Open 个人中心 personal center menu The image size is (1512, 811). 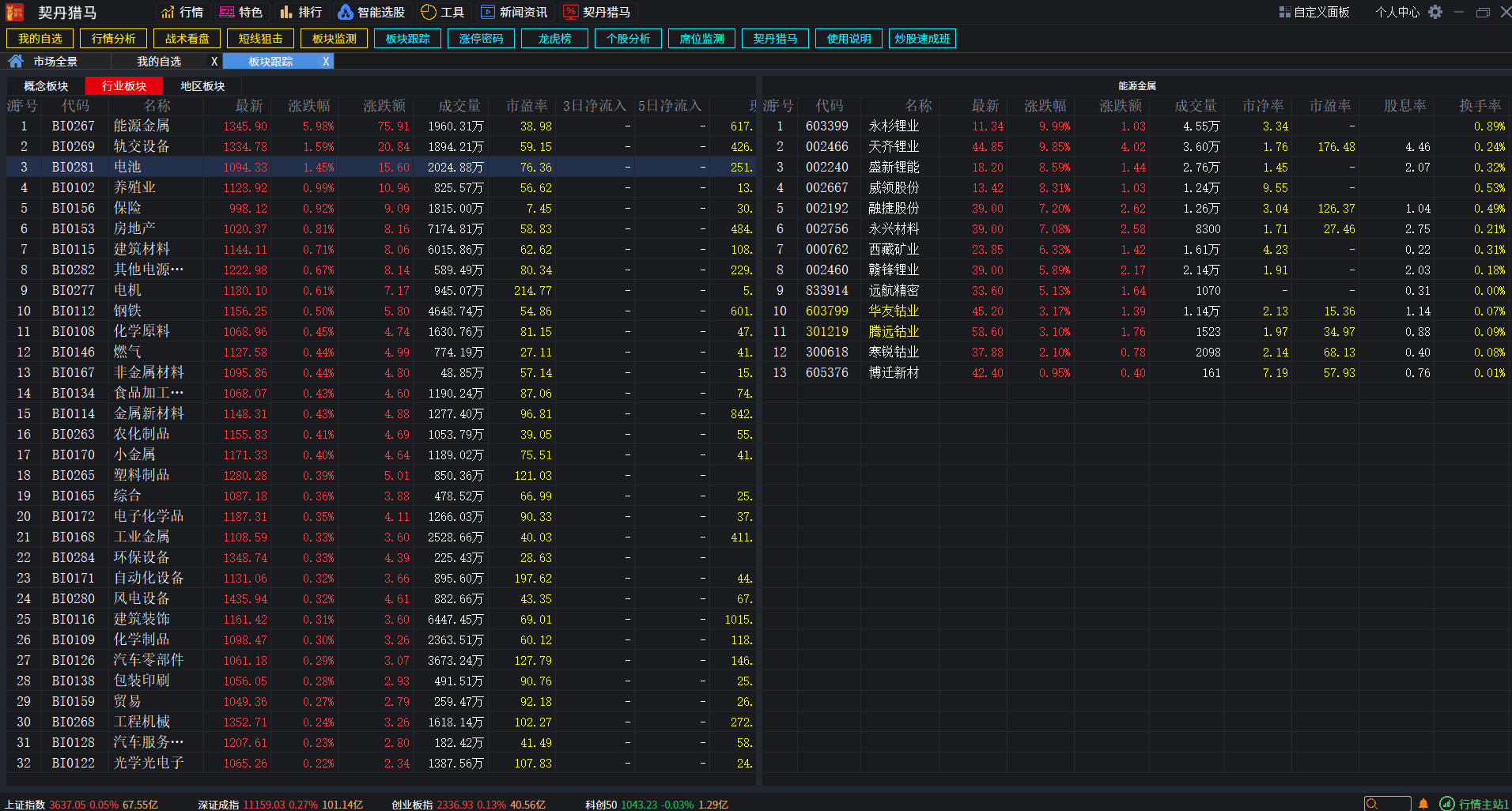1397,12
